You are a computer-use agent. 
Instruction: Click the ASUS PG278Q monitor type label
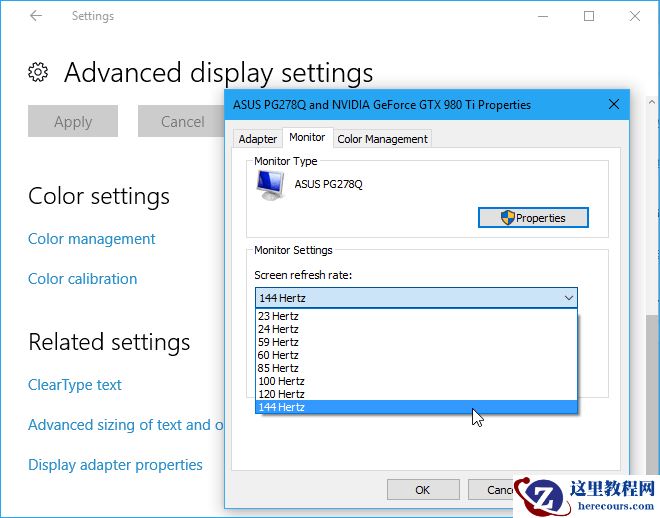tap(328, 184)
